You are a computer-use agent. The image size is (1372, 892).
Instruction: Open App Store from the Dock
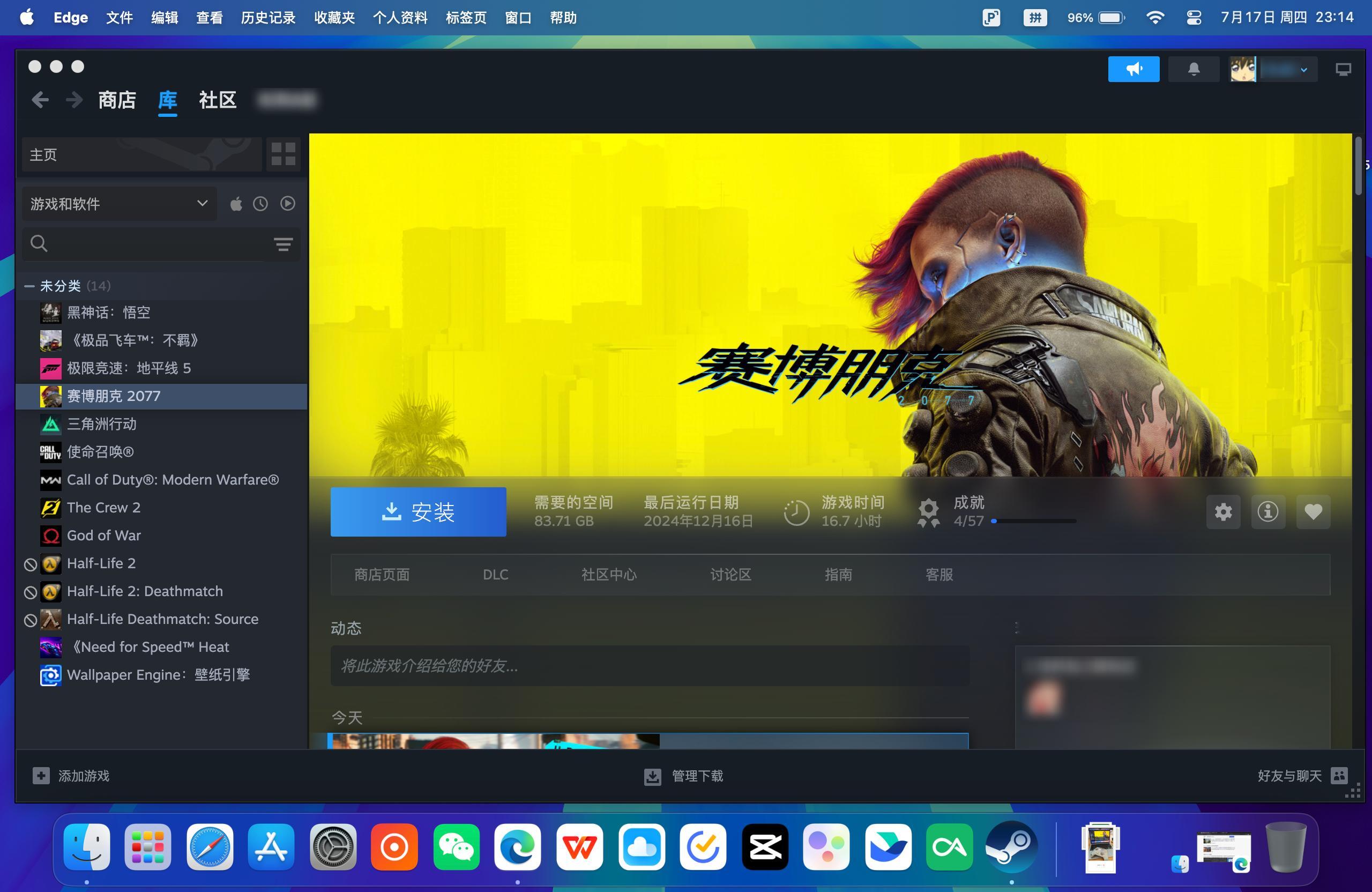(x=271, y=846)
